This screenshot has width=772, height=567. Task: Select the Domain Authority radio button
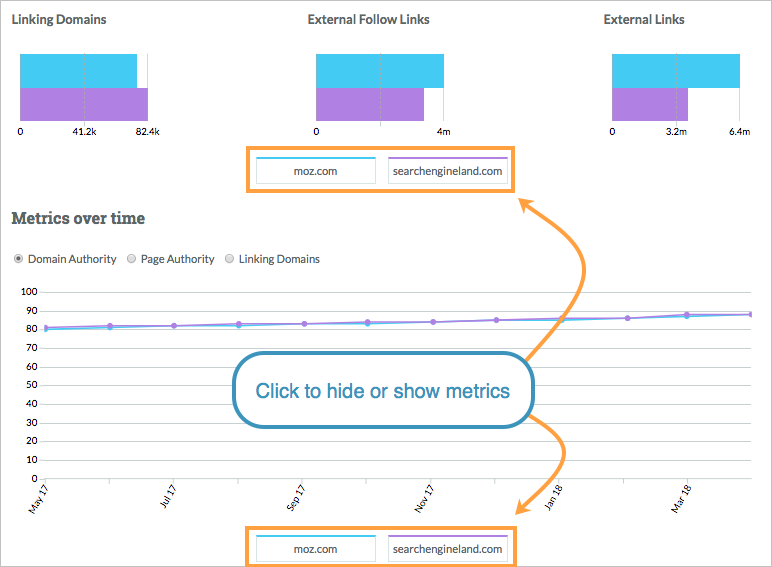coord(18,258)
